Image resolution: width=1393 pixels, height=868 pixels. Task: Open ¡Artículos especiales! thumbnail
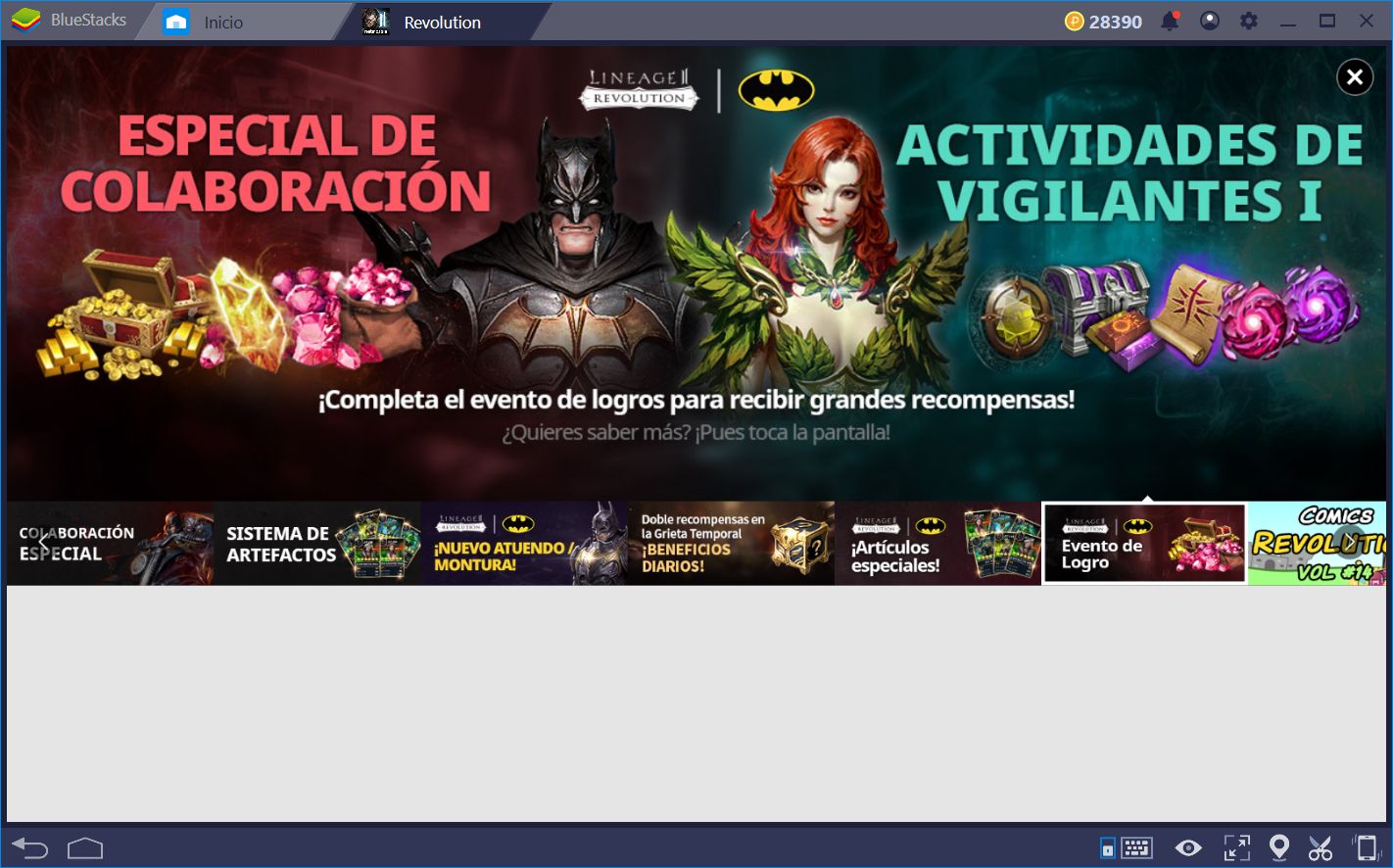(937, 544)
